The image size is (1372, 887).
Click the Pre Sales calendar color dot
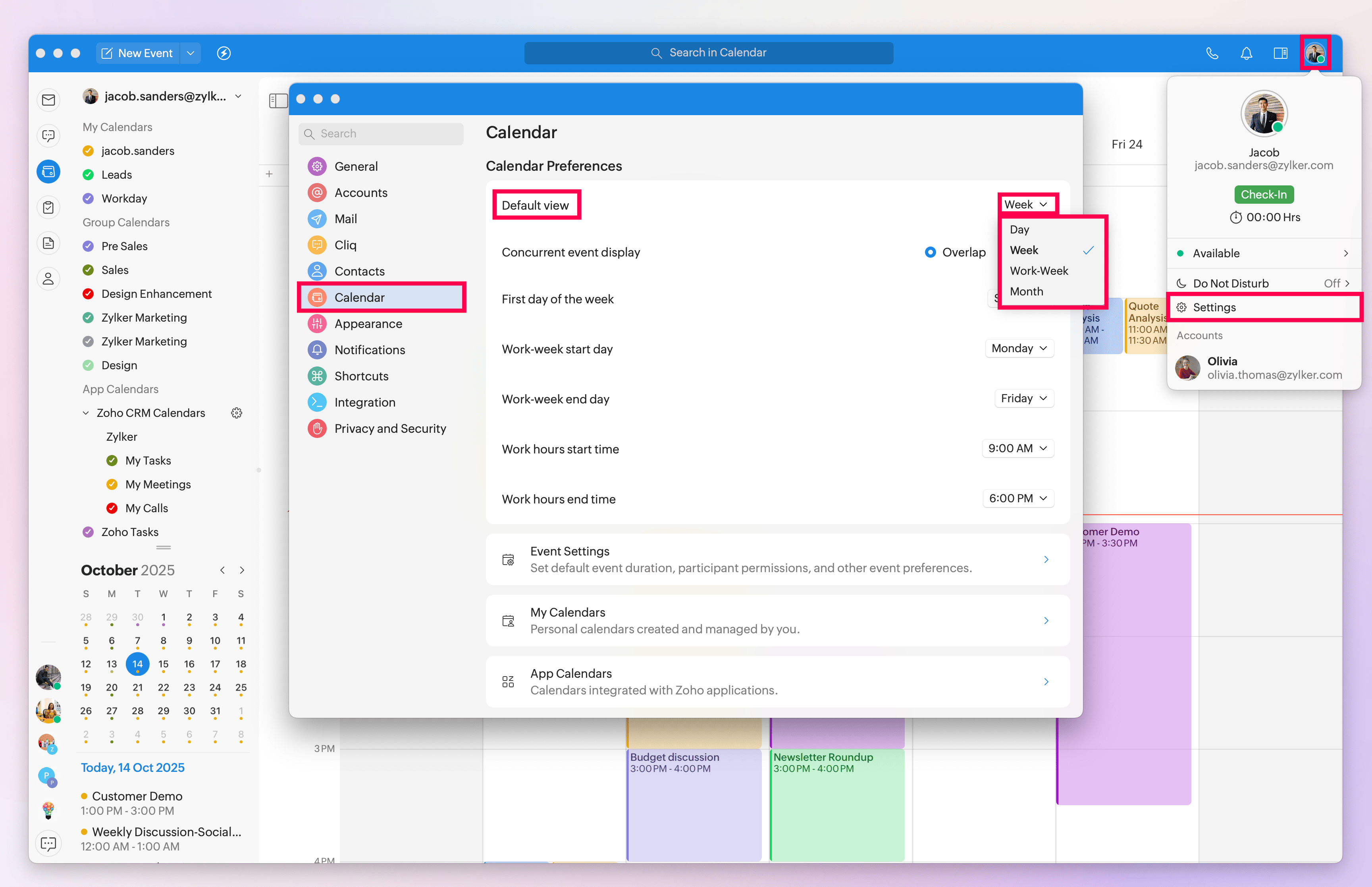tap(88, 246)
